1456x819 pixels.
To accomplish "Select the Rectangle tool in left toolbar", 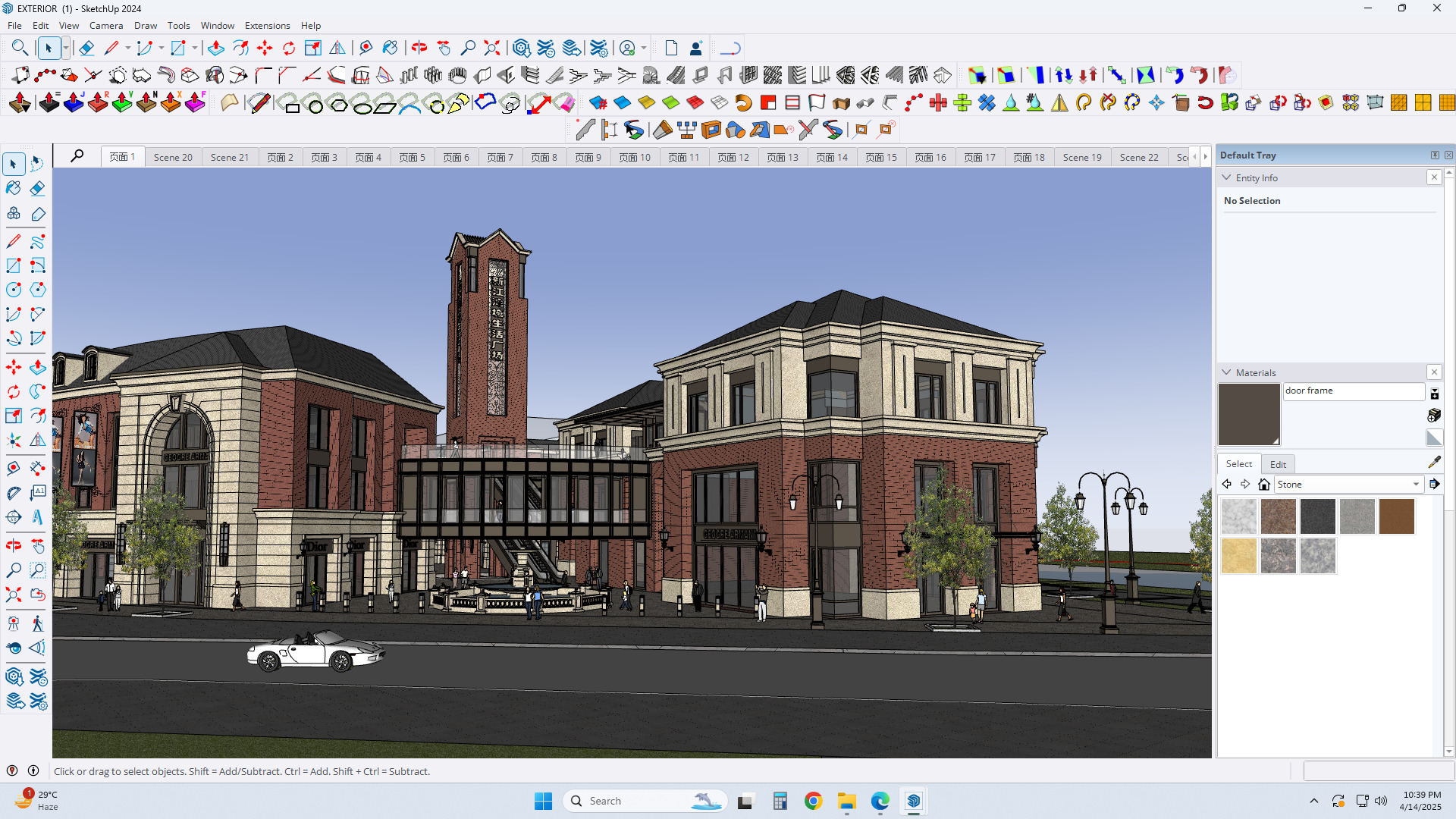I will tap(14, 265).
